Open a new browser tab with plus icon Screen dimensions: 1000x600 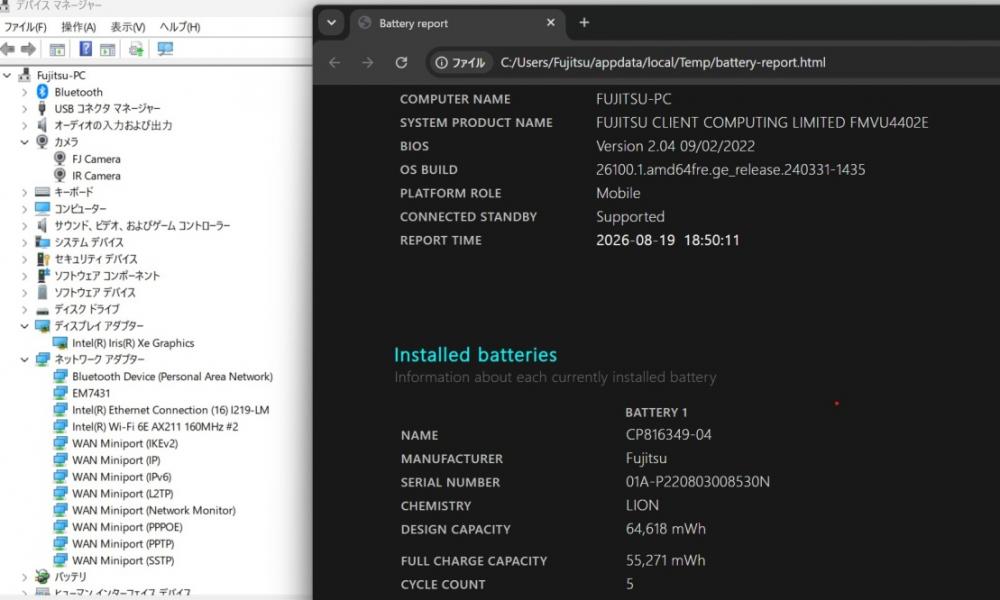tap(584, 23)
